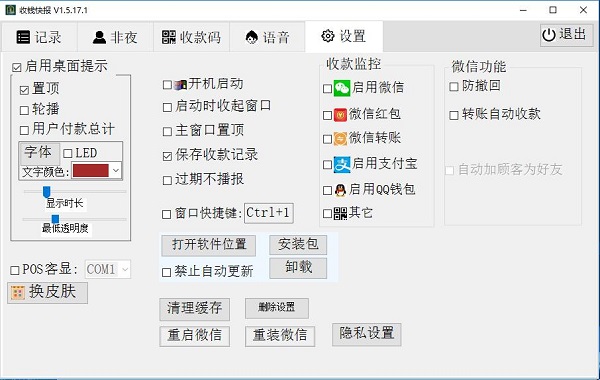Image resolution: width=600 pixels, height=380 pixels.
Task: Tick the 启用QQ钱包 checkbox
Action: [x=327, y=191]
